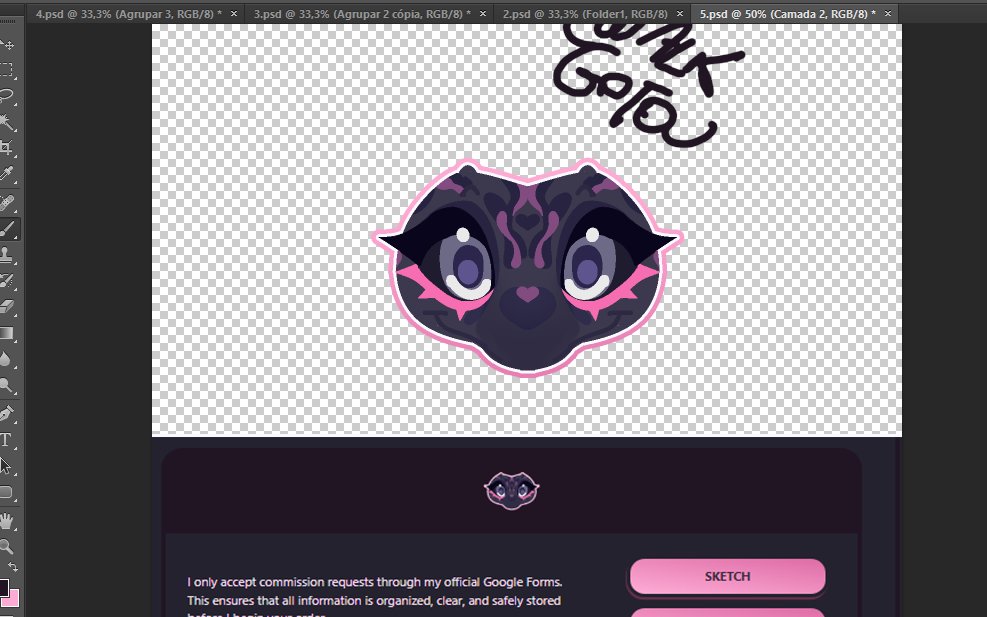Select the Eraser tool
The image size is (987, 617).
tap(7, 307)
